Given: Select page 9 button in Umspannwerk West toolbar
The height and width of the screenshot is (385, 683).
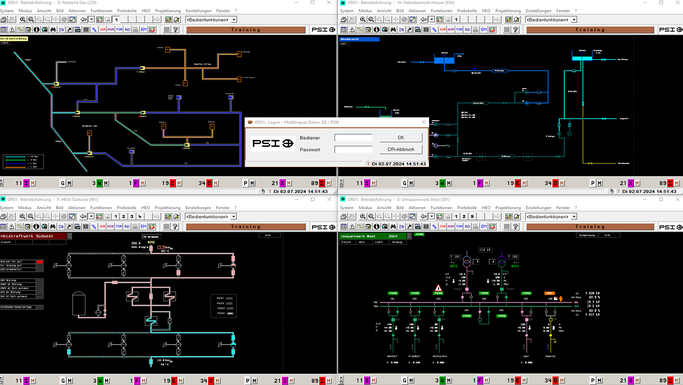Looking at the screenshot, I should click(x=472, y=216).
